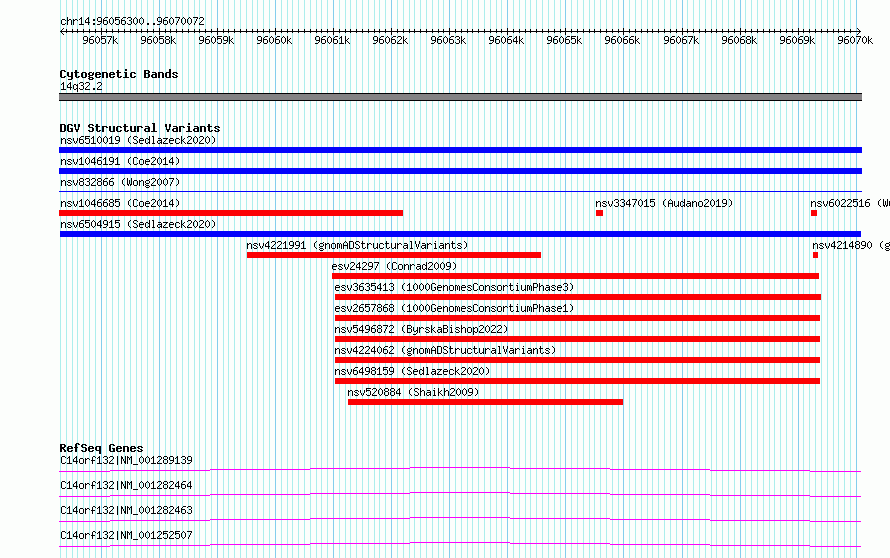Image resolution: width=890 pixels, height=558 pixels.
Task: Click the chr14:96056300..96070072 region label
Action: [132, 21]
